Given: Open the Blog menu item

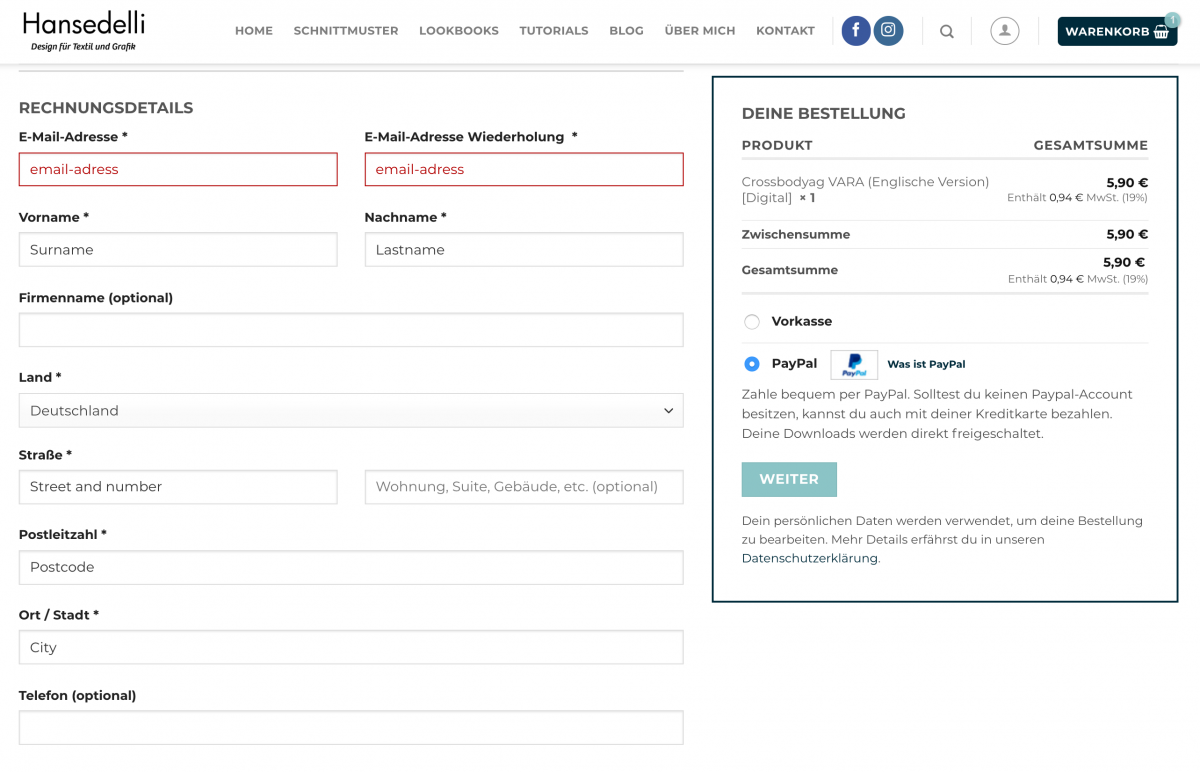Looking at the screenshot, I should coord(626,31).
